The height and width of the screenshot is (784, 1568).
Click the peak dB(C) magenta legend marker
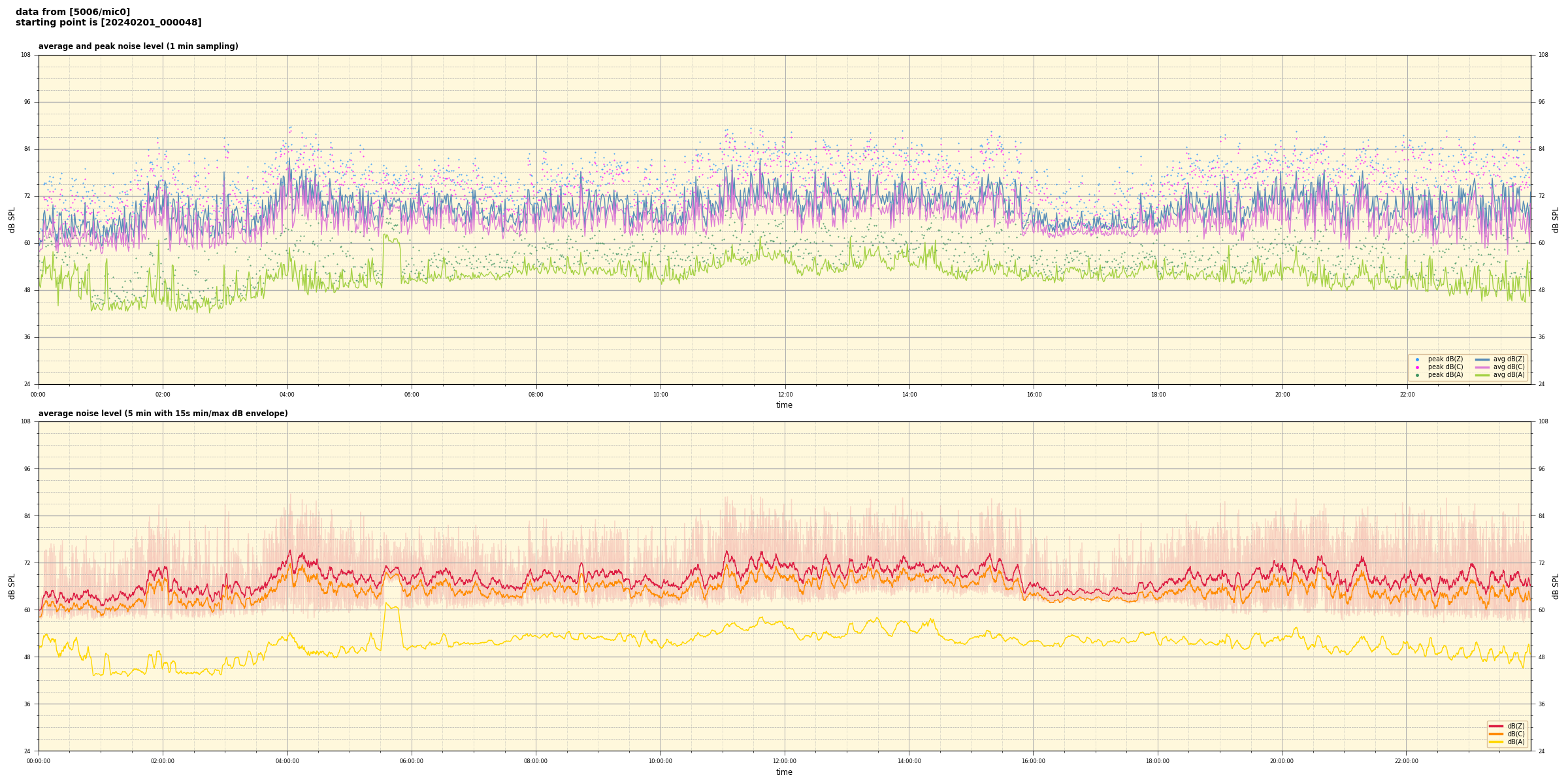[x=1417, y=367]
